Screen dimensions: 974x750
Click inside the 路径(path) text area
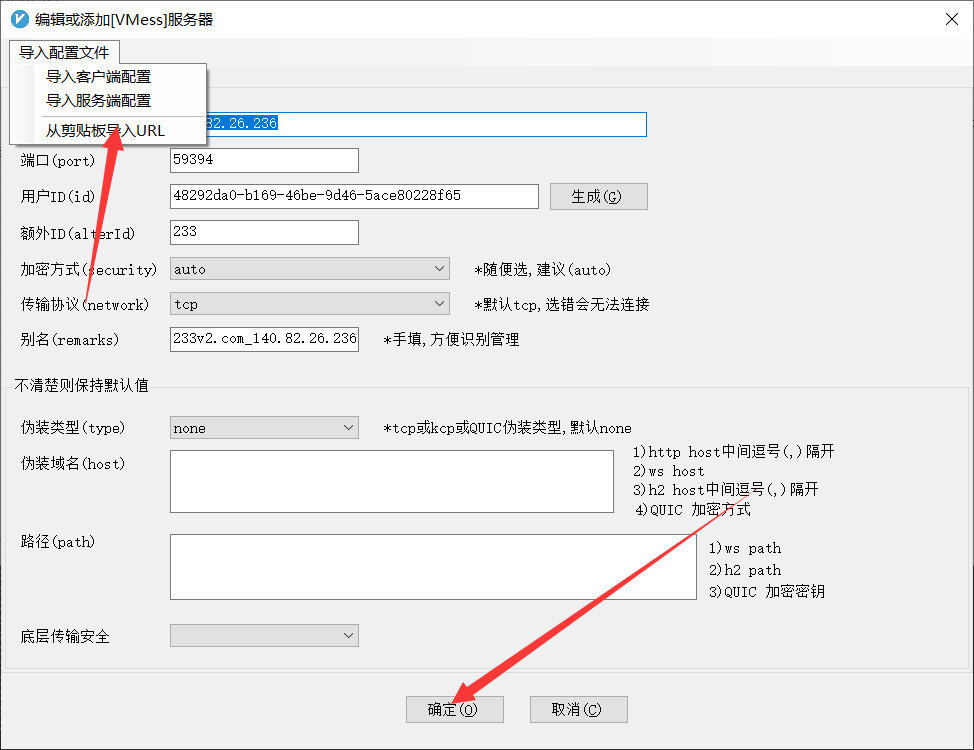[432, 567]
